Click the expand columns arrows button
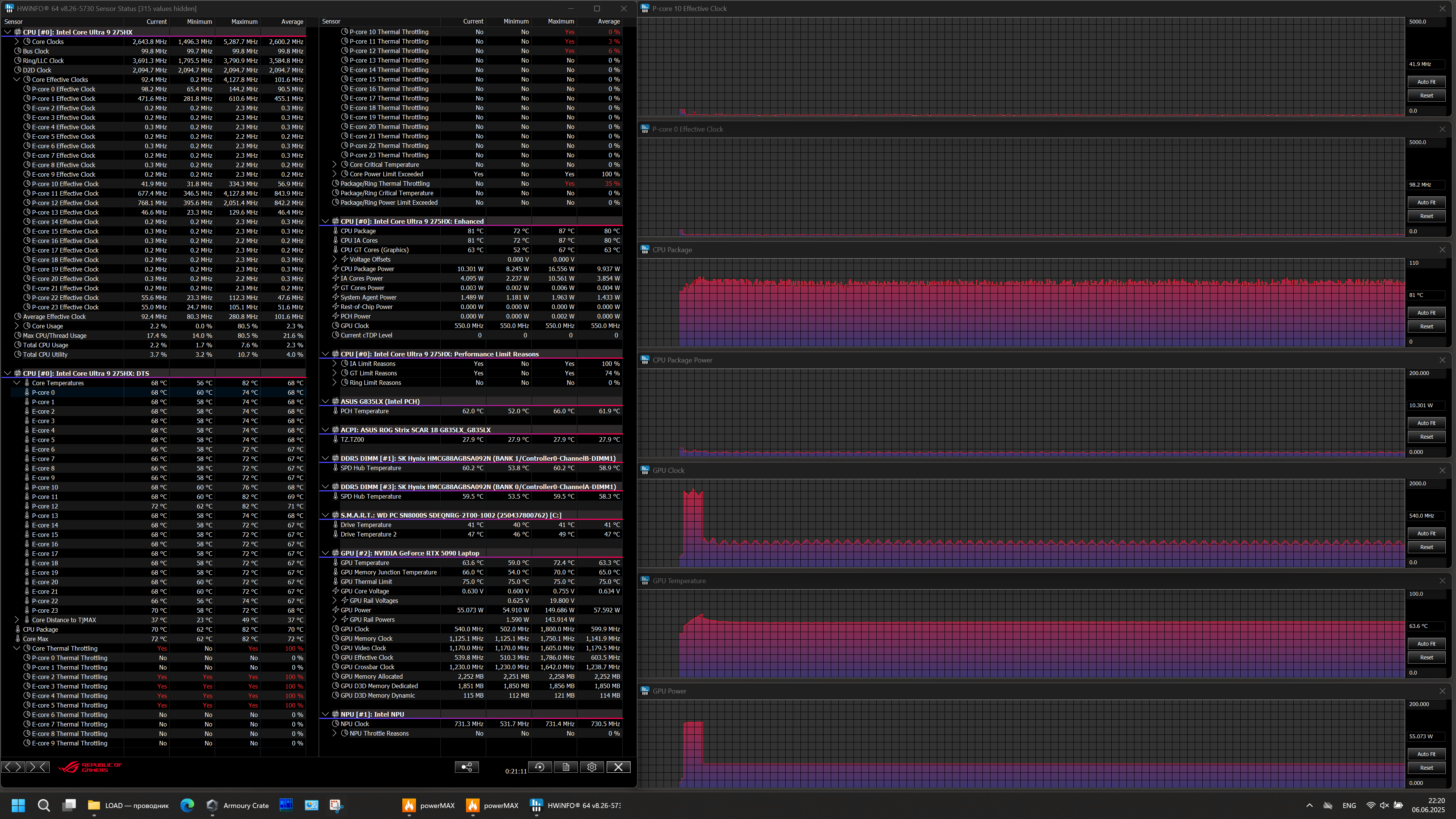Image resolution: width=1456 pixels, height=819 pixels. point(13,767)
